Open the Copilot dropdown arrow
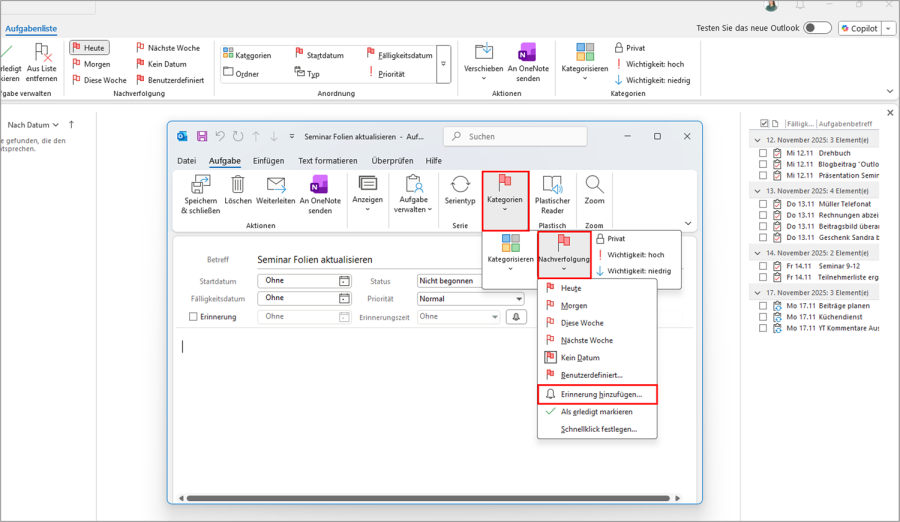Viewport: 900px width, 522px height. point(889,28)
